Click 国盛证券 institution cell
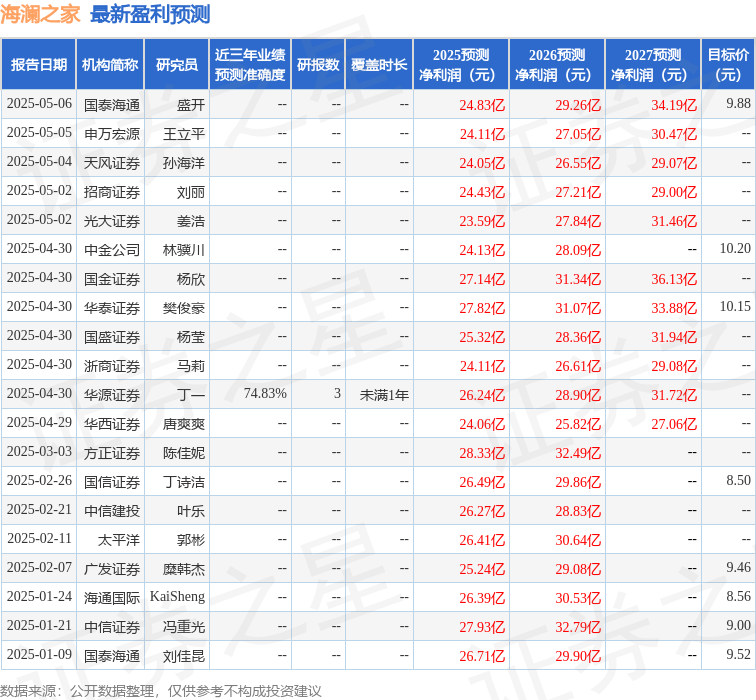Viewport: 756px width, 700px height. click(112, 337)
